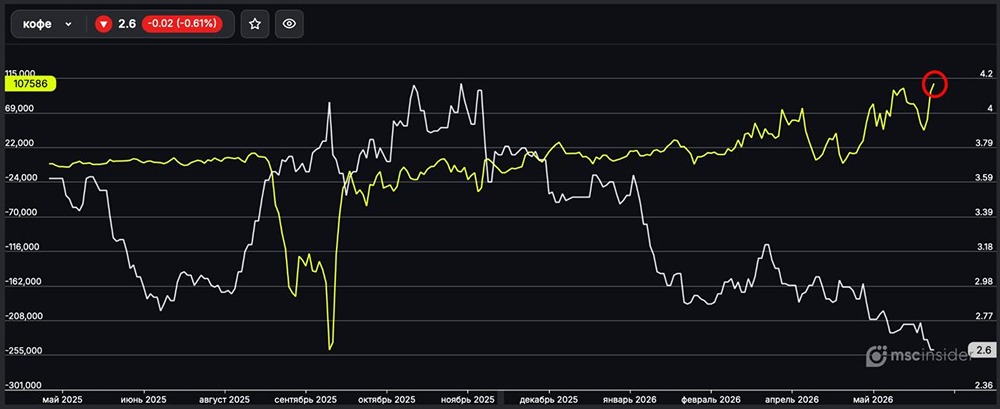The image size is (1000, 409).
Task: Click the yellow 107586 value label
Action: coord(30,83)
